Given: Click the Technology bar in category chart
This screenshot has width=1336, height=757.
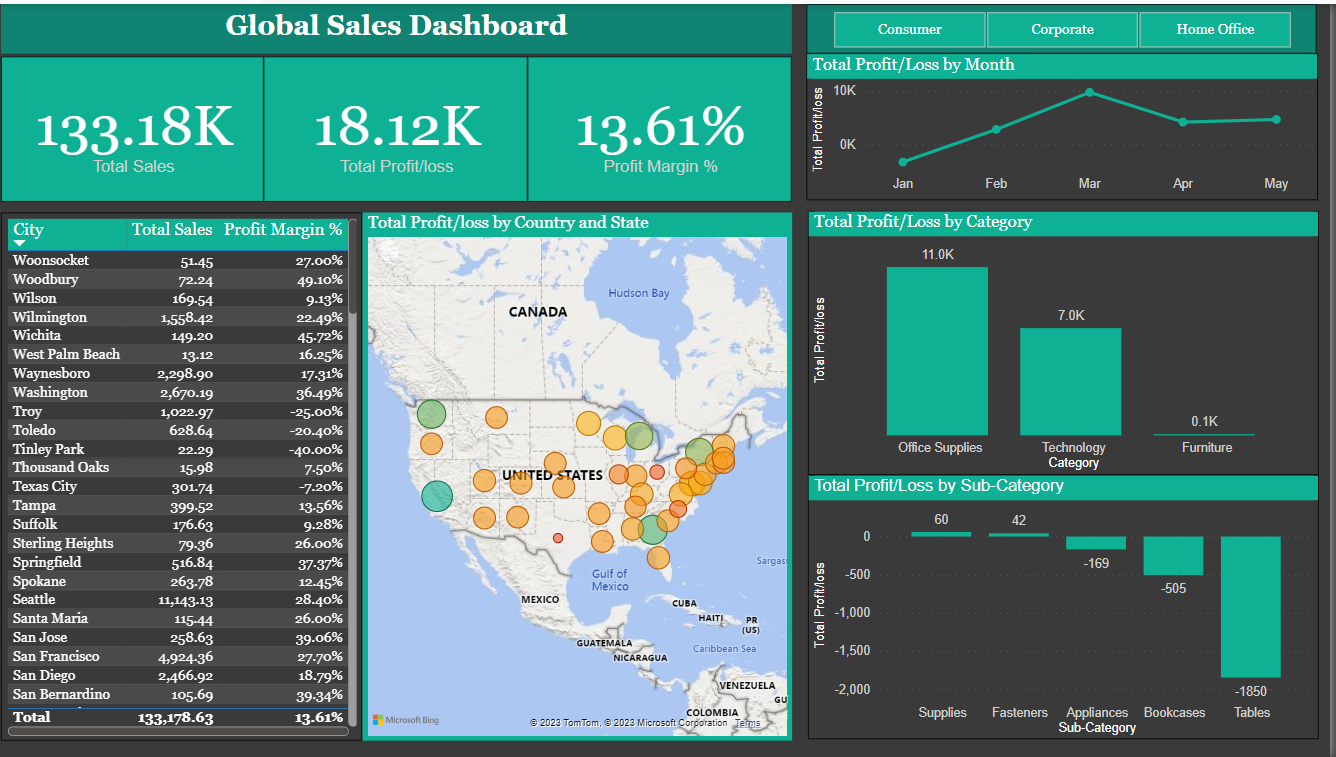Looking at the screenshot, I should click(1071, 380).
